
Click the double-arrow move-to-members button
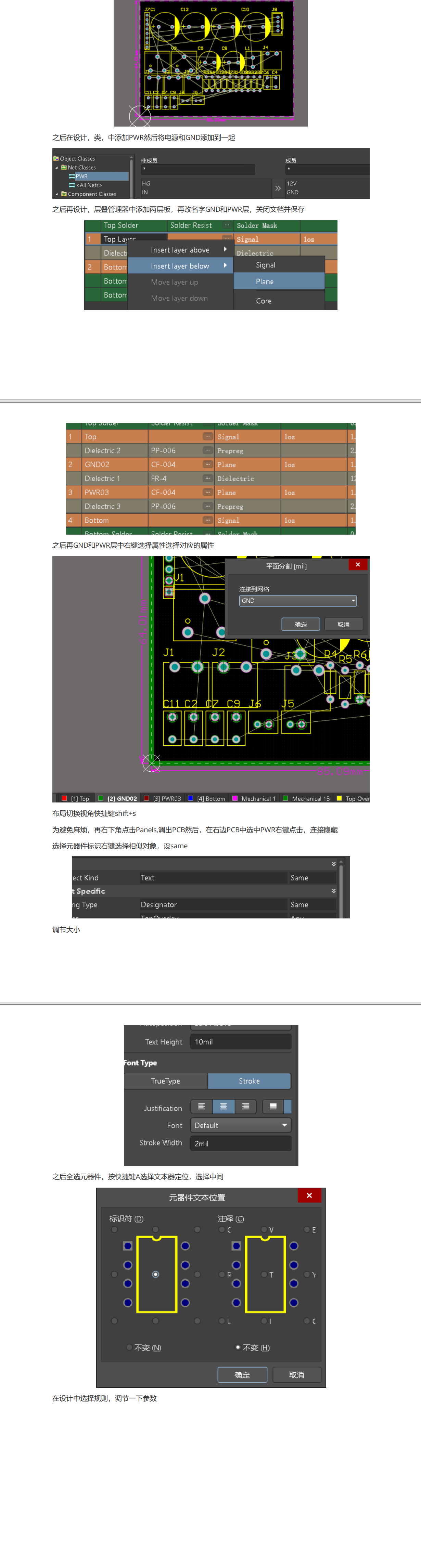[278, 188]
